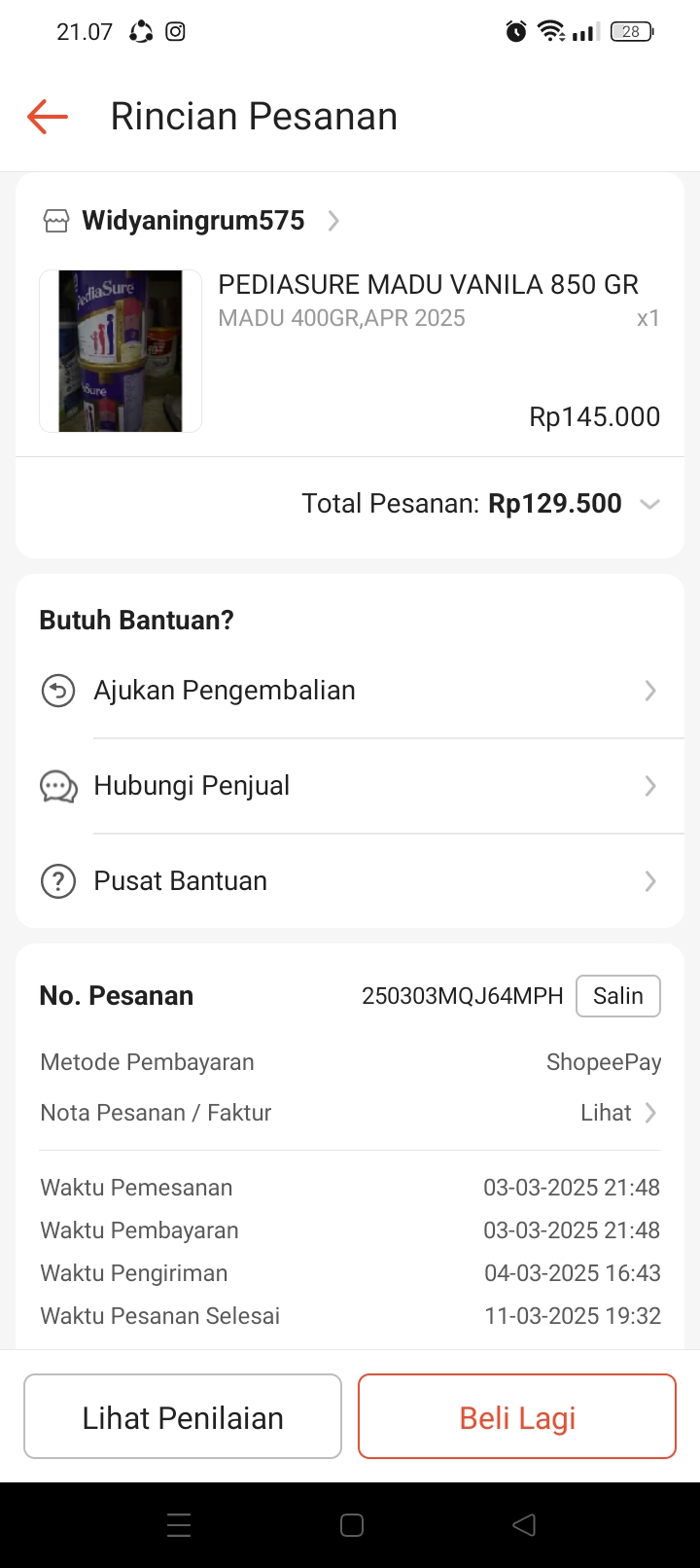Tap the question mark help icon
The height and width of the screenshot is (1568, 700).
pyautogui.click(x=58, y=881)
